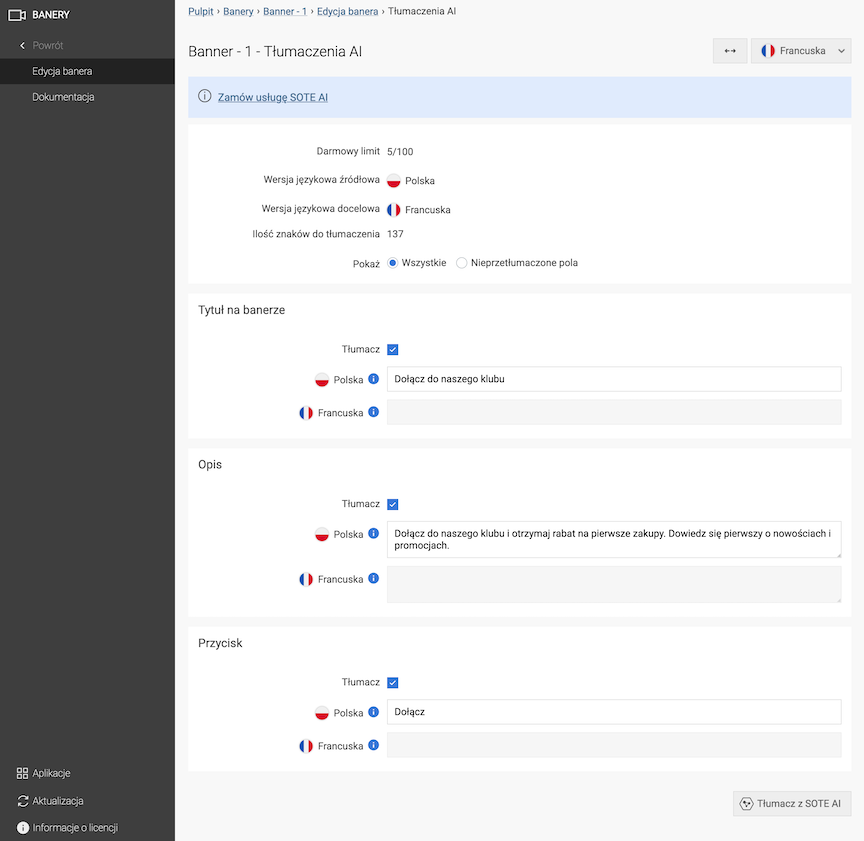Click the Opis section heading
864x841 pixels.
pyautogui.click(x=210, y=464)
